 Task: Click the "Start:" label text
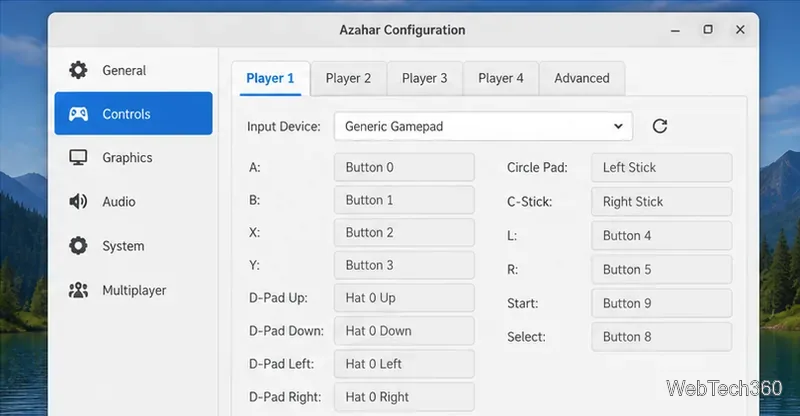(522, 303)
